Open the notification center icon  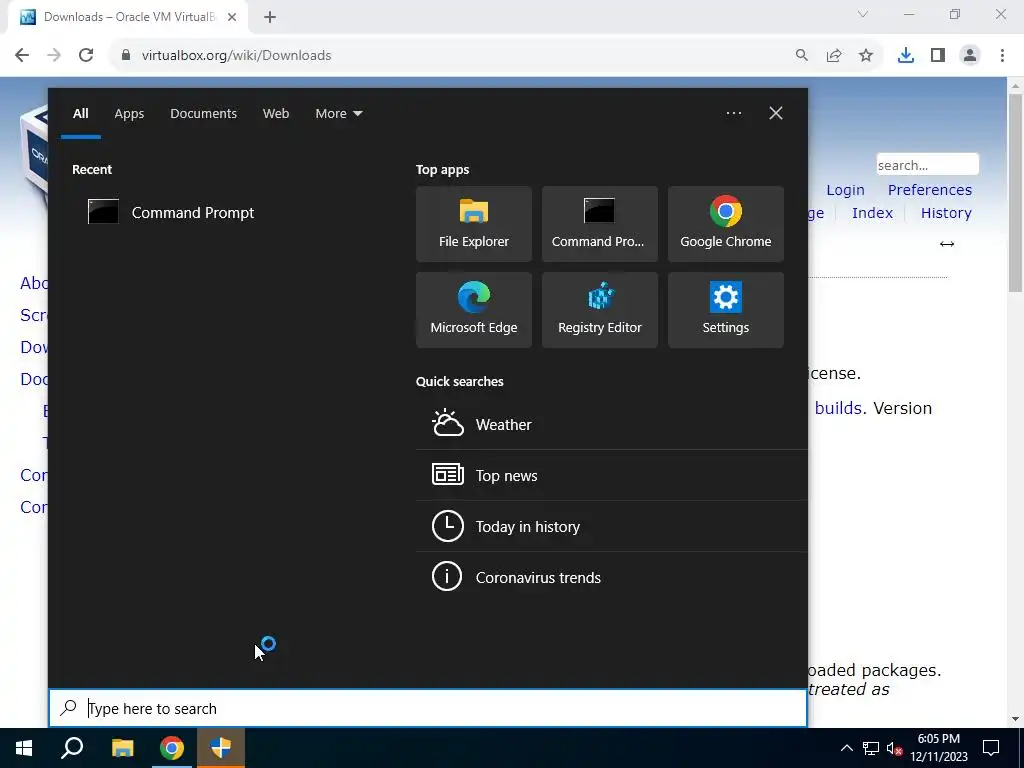pyautogui.click(x=991, y=748)
